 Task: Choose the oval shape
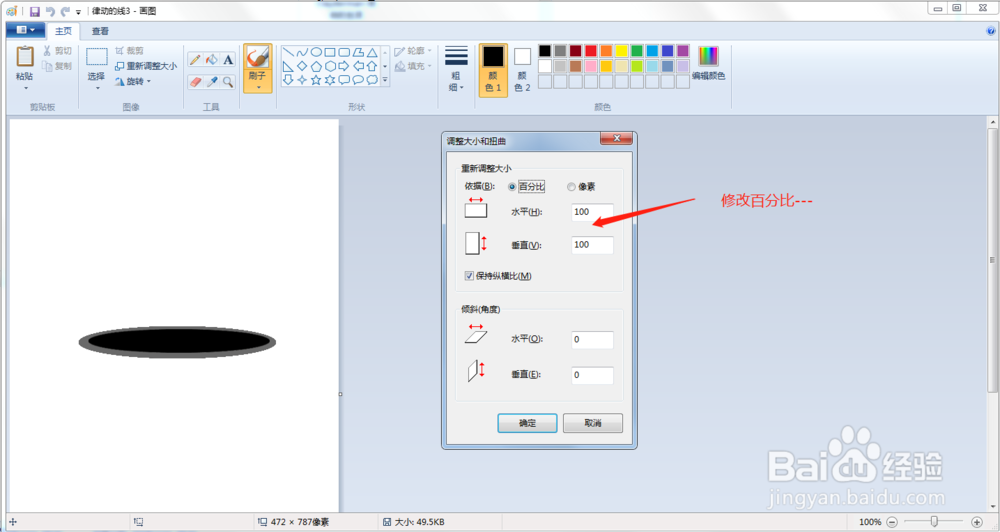[x=316, y=52]
